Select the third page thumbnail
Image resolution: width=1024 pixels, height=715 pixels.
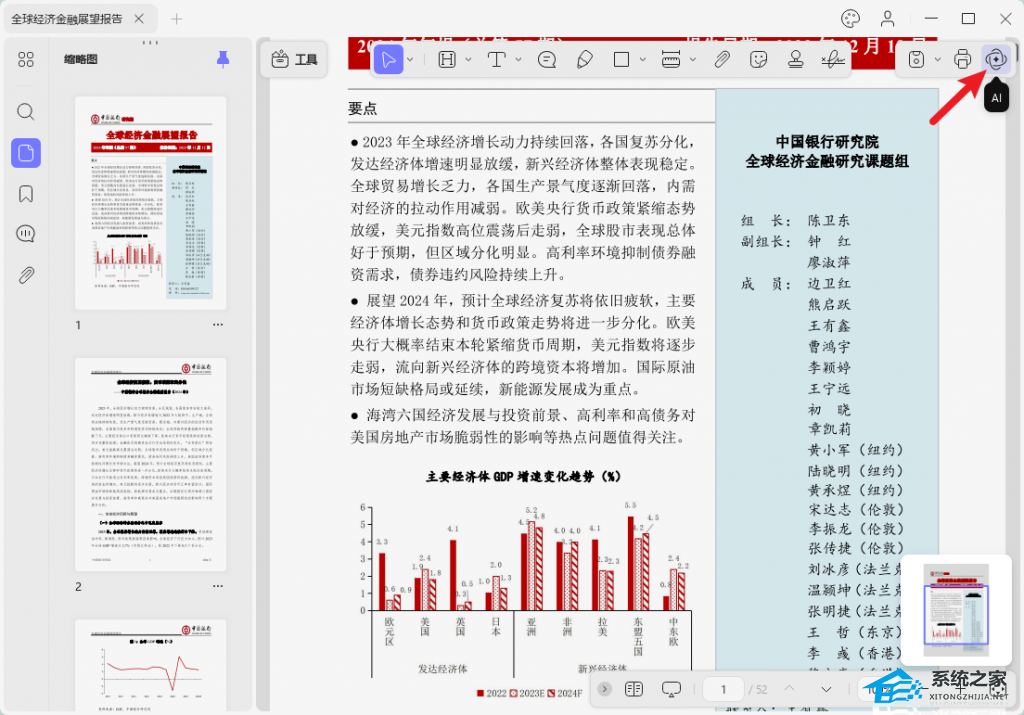(x=150, y=665)
